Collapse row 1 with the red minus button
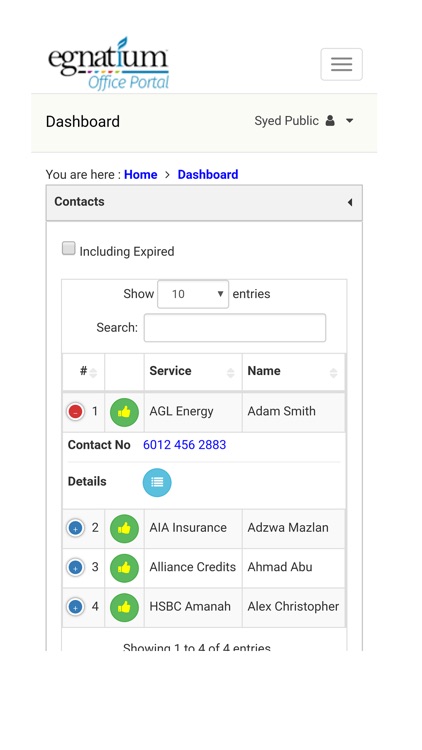 tap(75, 411)
